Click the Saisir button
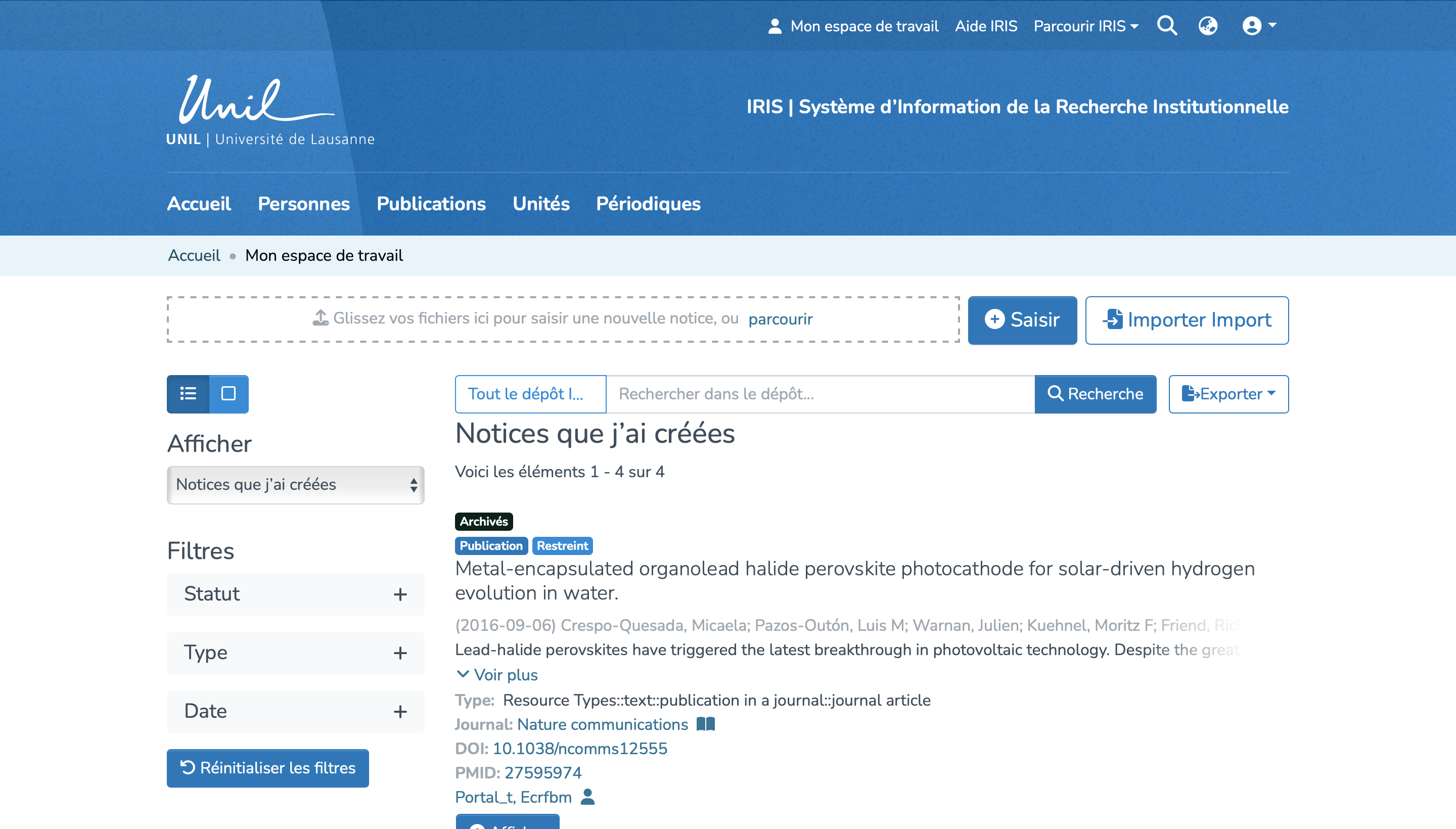The height and width of the screenshot is (829, 1456). pyautogui.click(x=1022, y=320)
